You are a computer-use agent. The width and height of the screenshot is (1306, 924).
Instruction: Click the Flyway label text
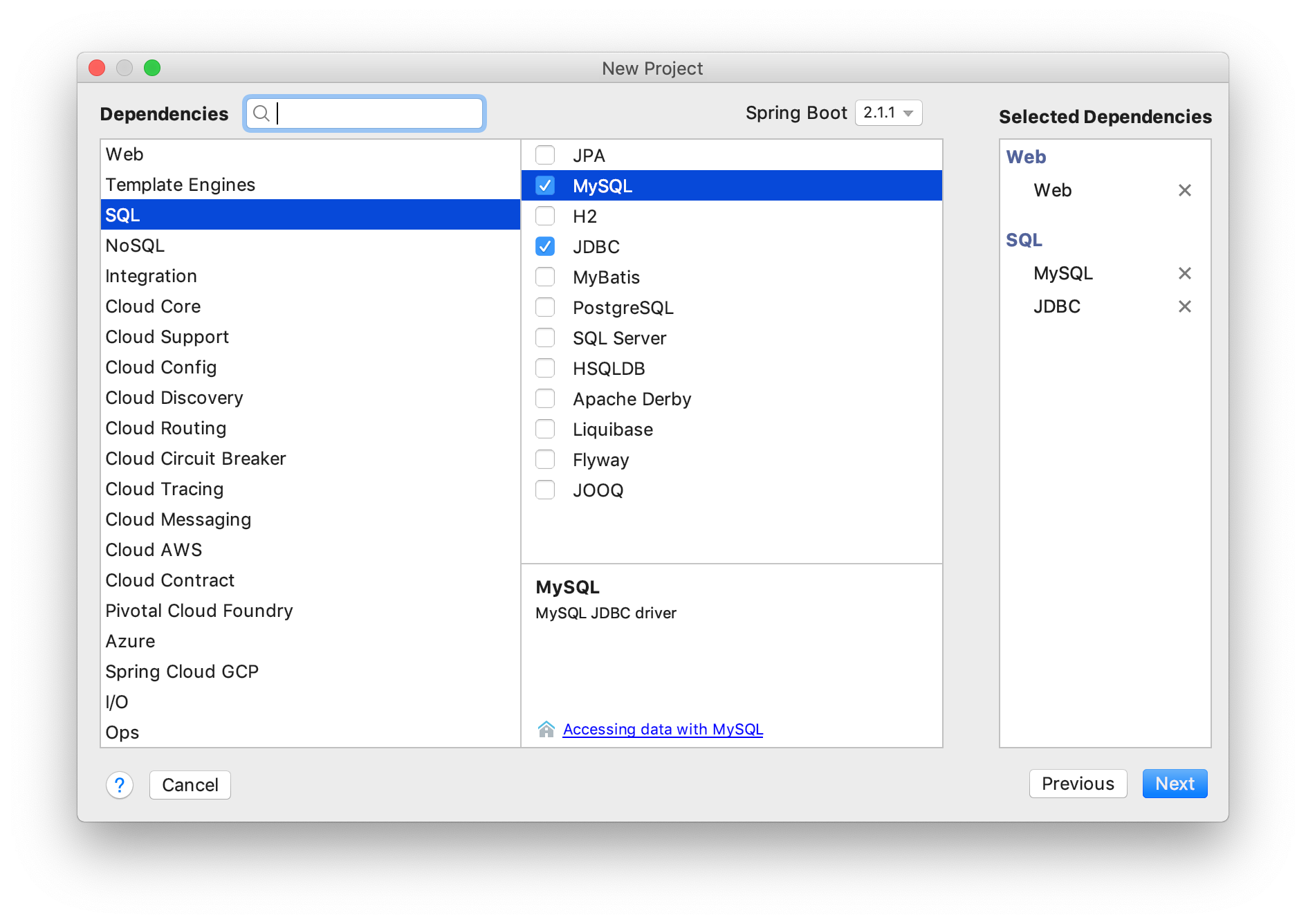[601, 460]
